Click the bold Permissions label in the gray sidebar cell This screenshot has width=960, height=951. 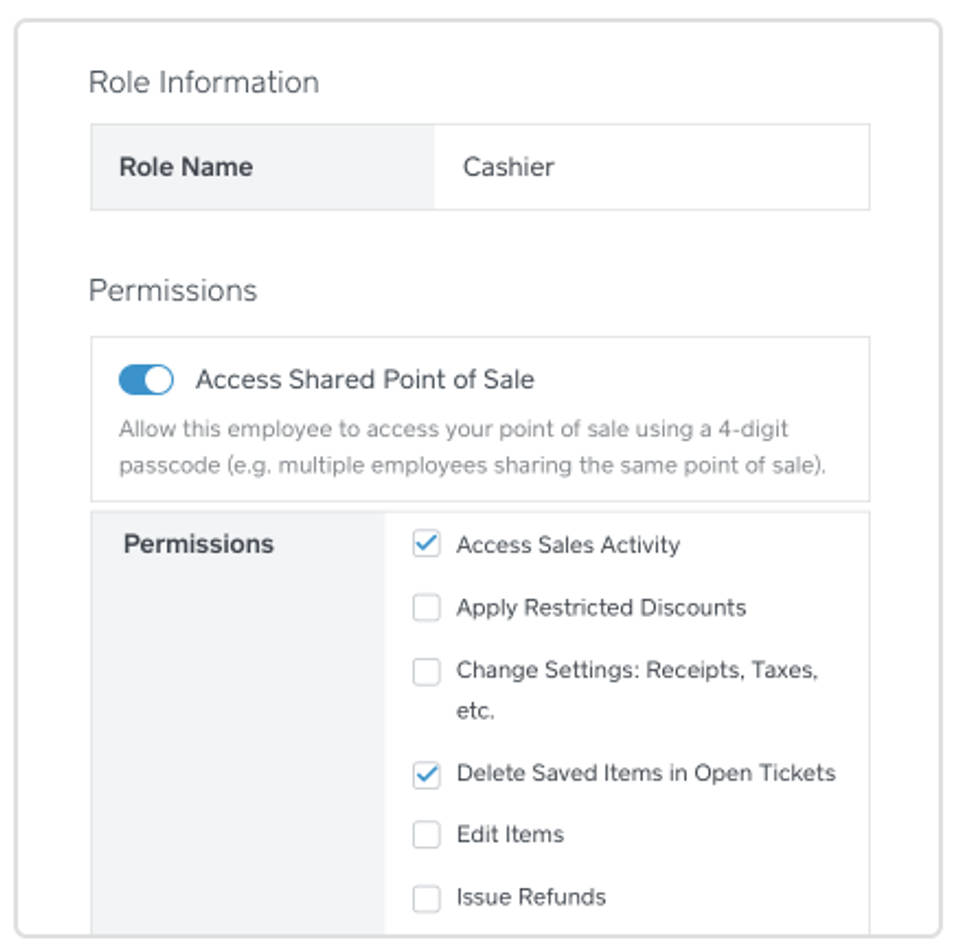pos(198,545)
